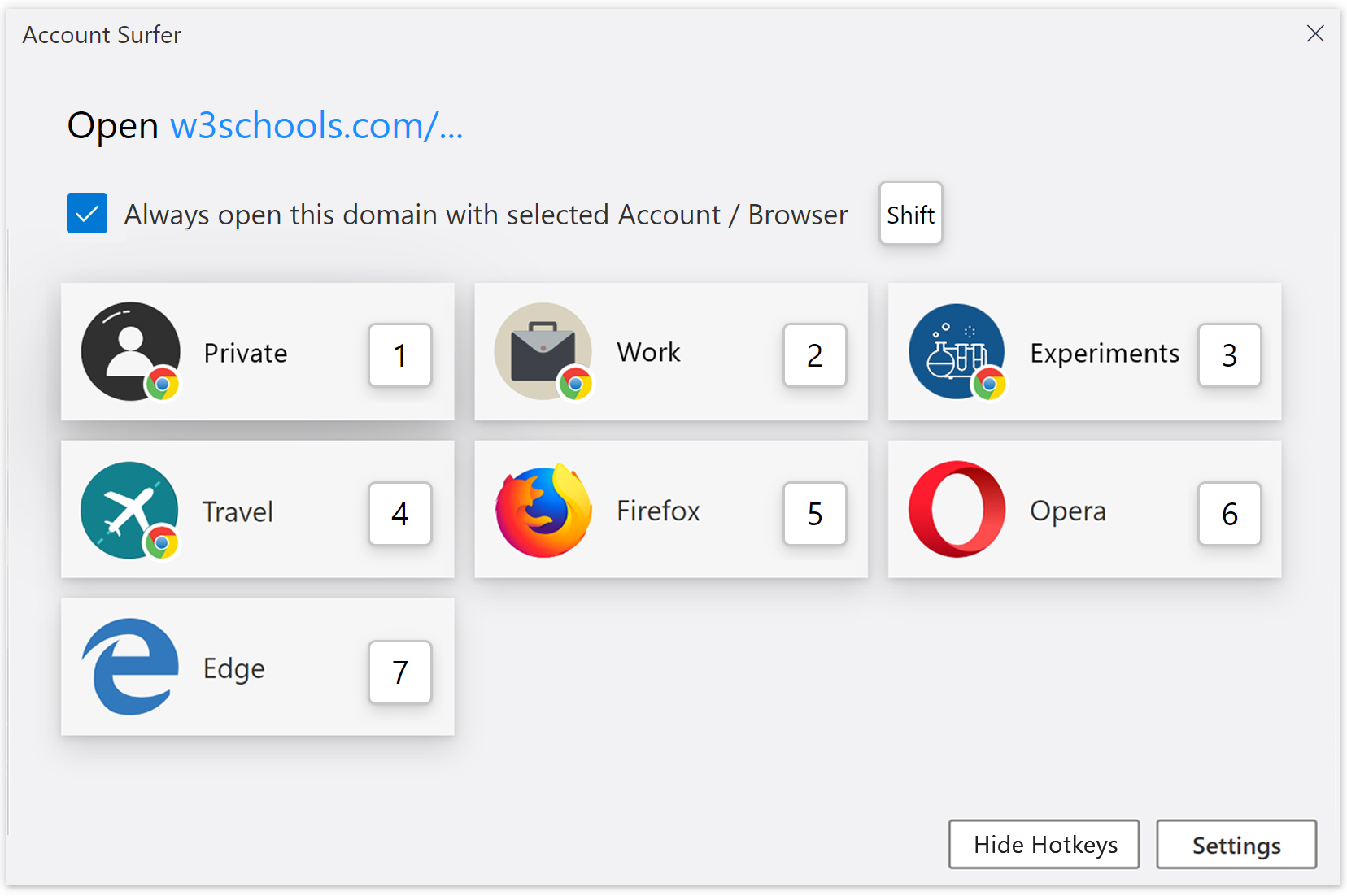This screenshot has width=1347, height=896.
Task: Click the Shift key indicator
Action: (x=910, y=214)
